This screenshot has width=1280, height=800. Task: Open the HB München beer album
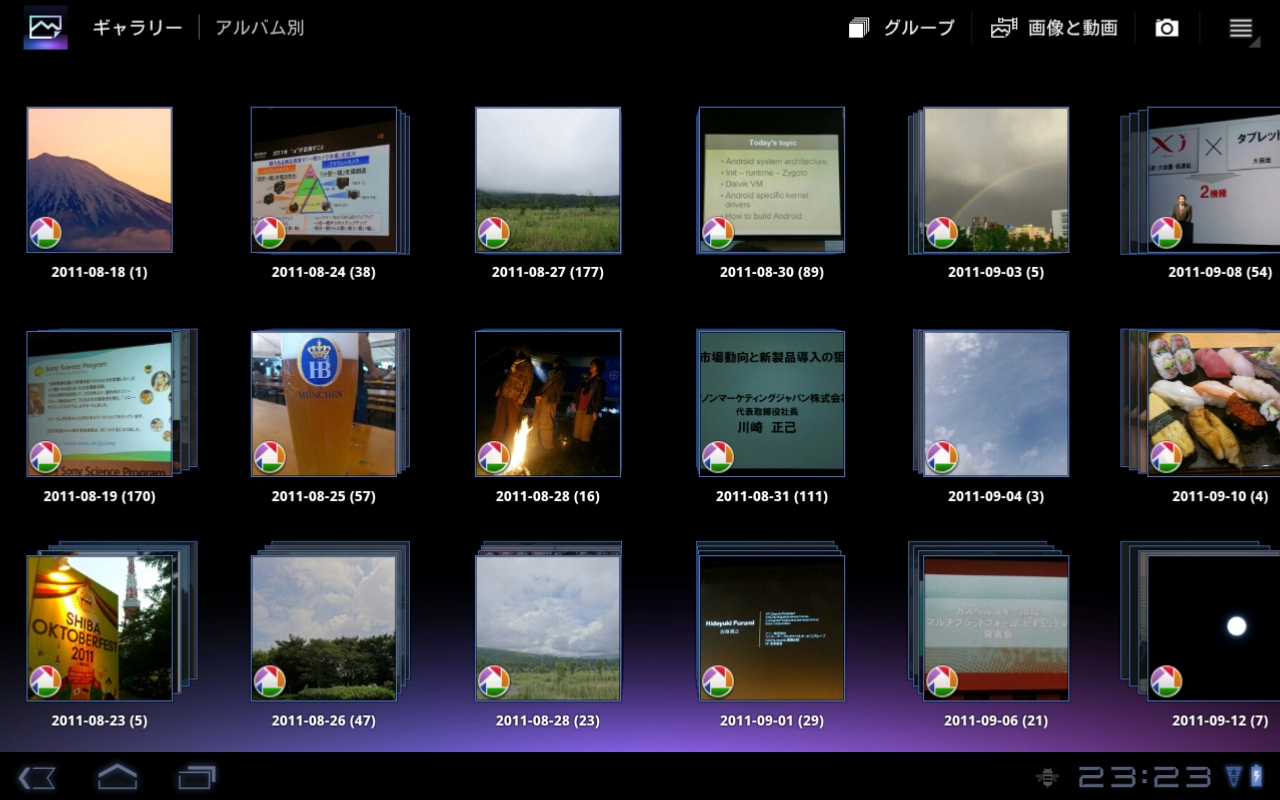point(324,404)
